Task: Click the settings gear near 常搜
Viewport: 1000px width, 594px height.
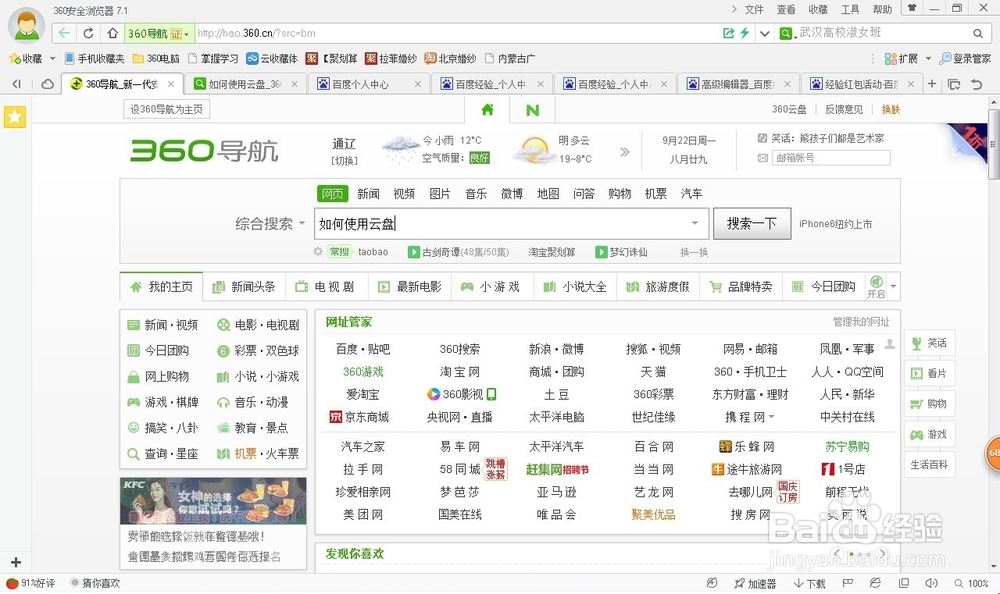Action: pyautogui.click(x=318, y=252)
